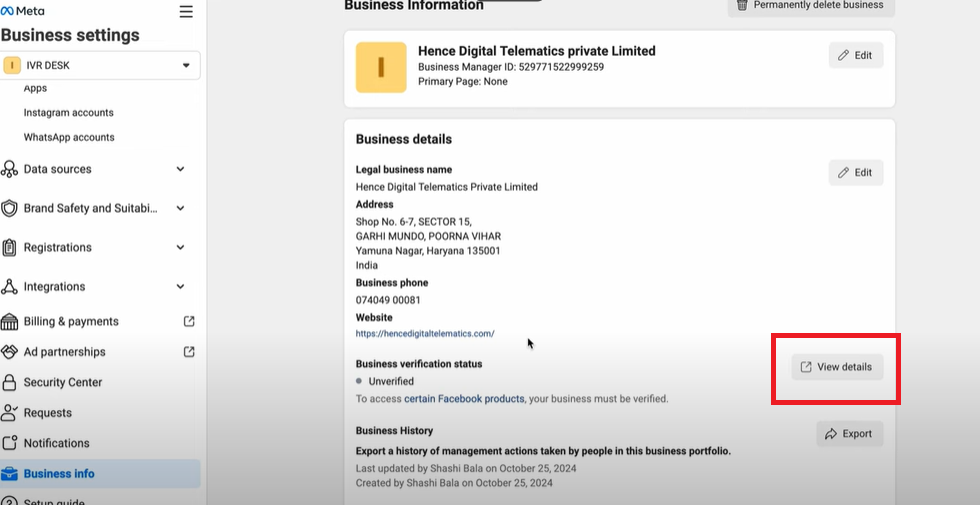The image size is (980, 505).
Task: Expand the Registrations chevron
Action: pyautogui.click(x=181, y=248)
